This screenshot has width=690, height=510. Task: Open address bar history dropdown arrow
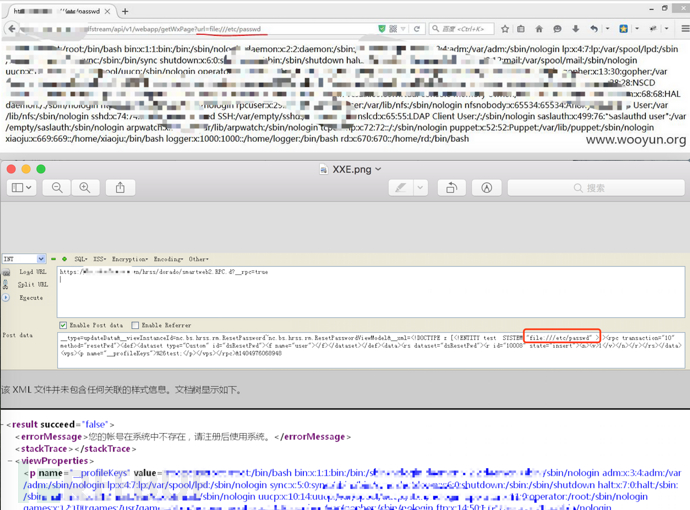pos(403,29)
